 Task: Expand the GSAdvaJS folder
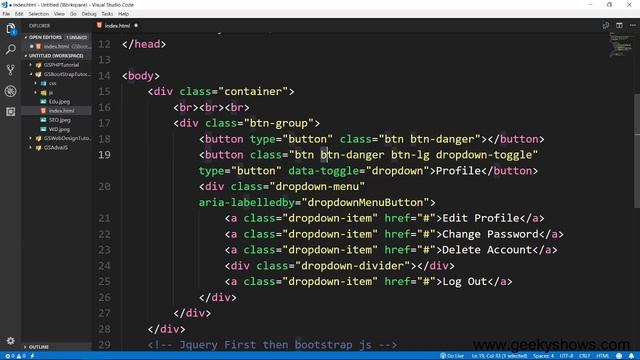coord(31,147)
